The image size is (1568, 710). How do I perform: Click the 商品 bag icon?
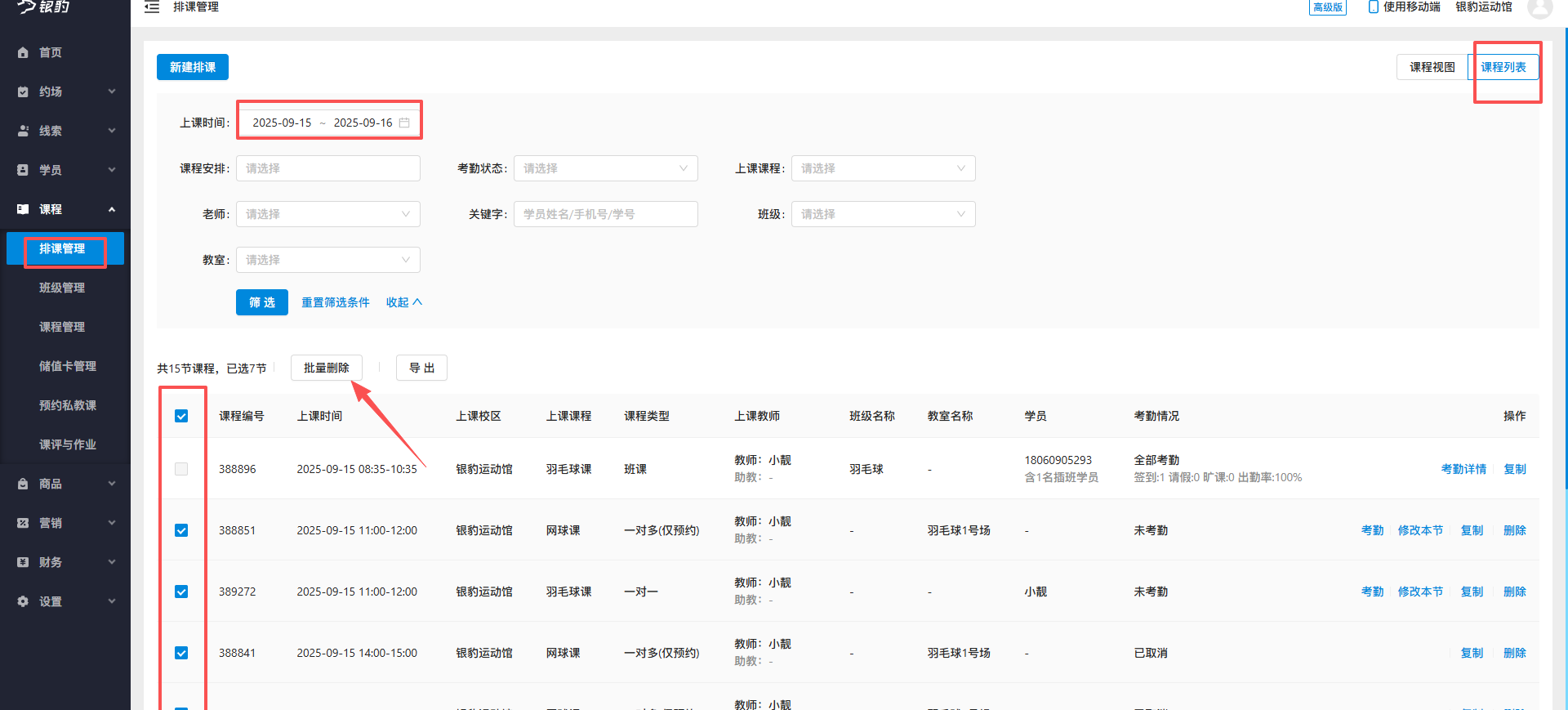click(23, 484)
